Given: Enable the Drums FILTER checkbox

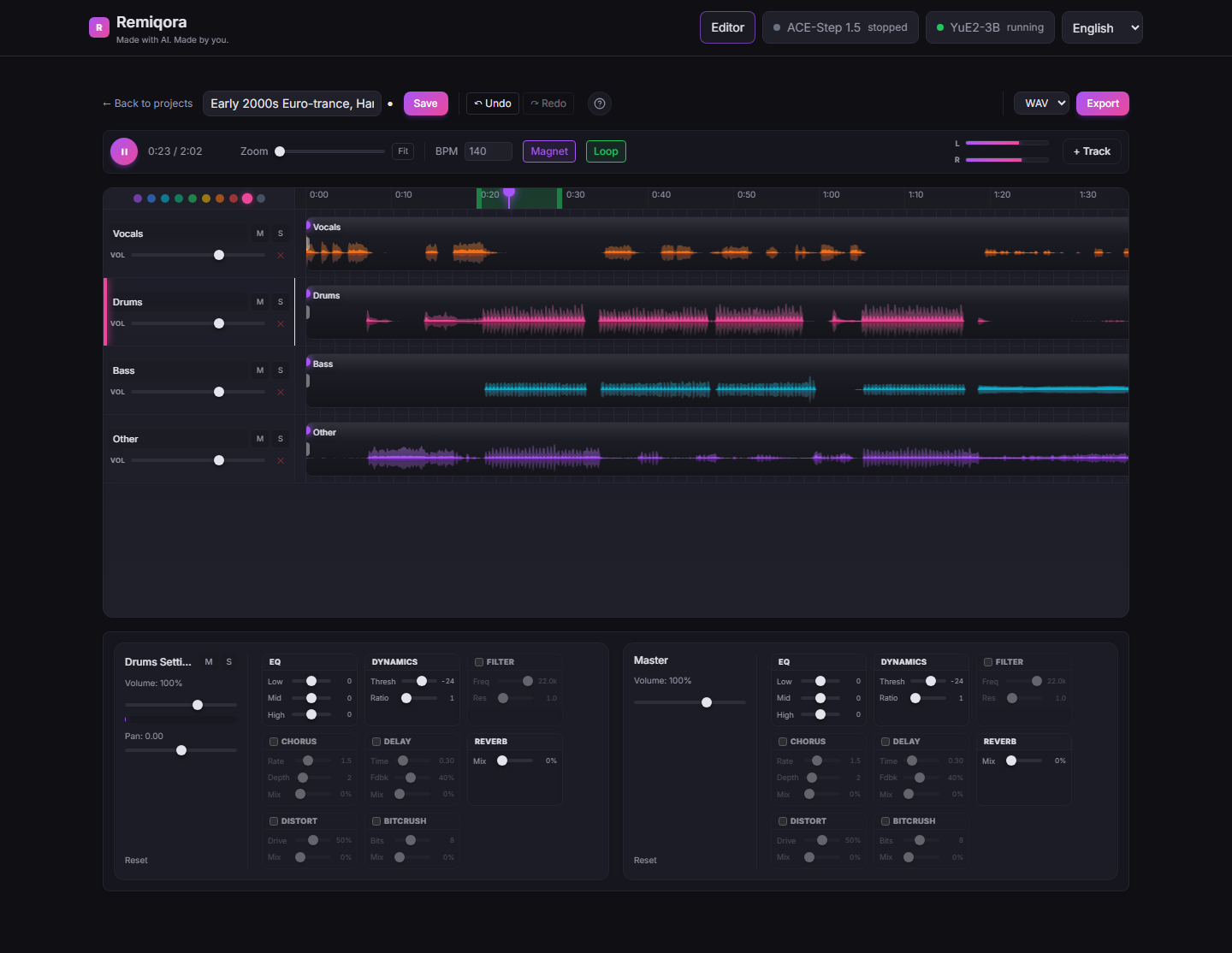Looking at the screenshot, I should tap(479, 662).
